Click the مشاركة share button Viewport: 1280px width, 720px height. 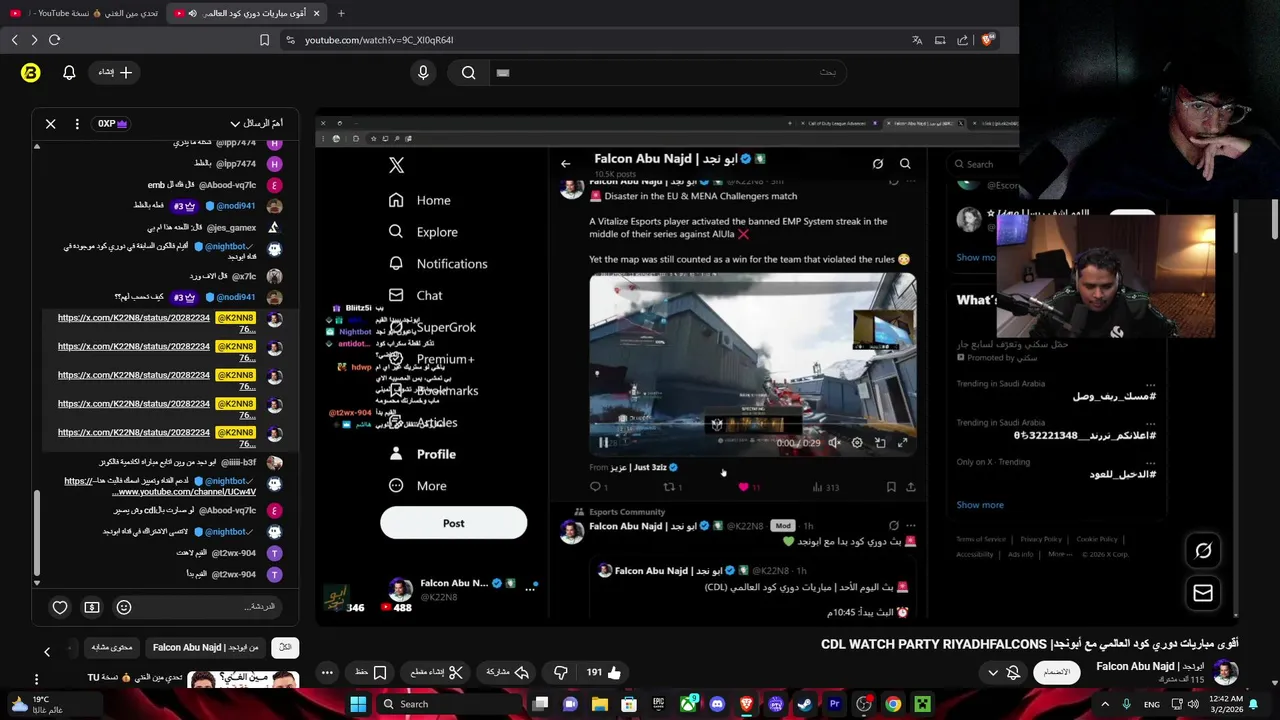[x=507, y=673]
